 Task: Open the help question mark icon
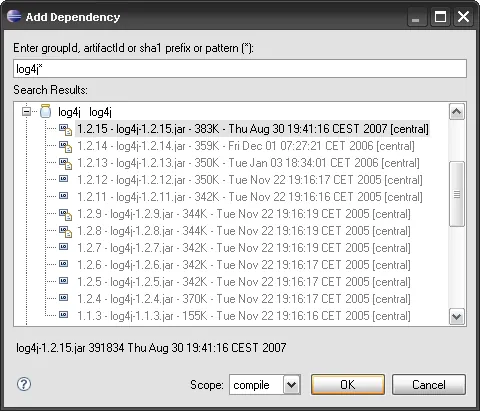click(24, 384)
